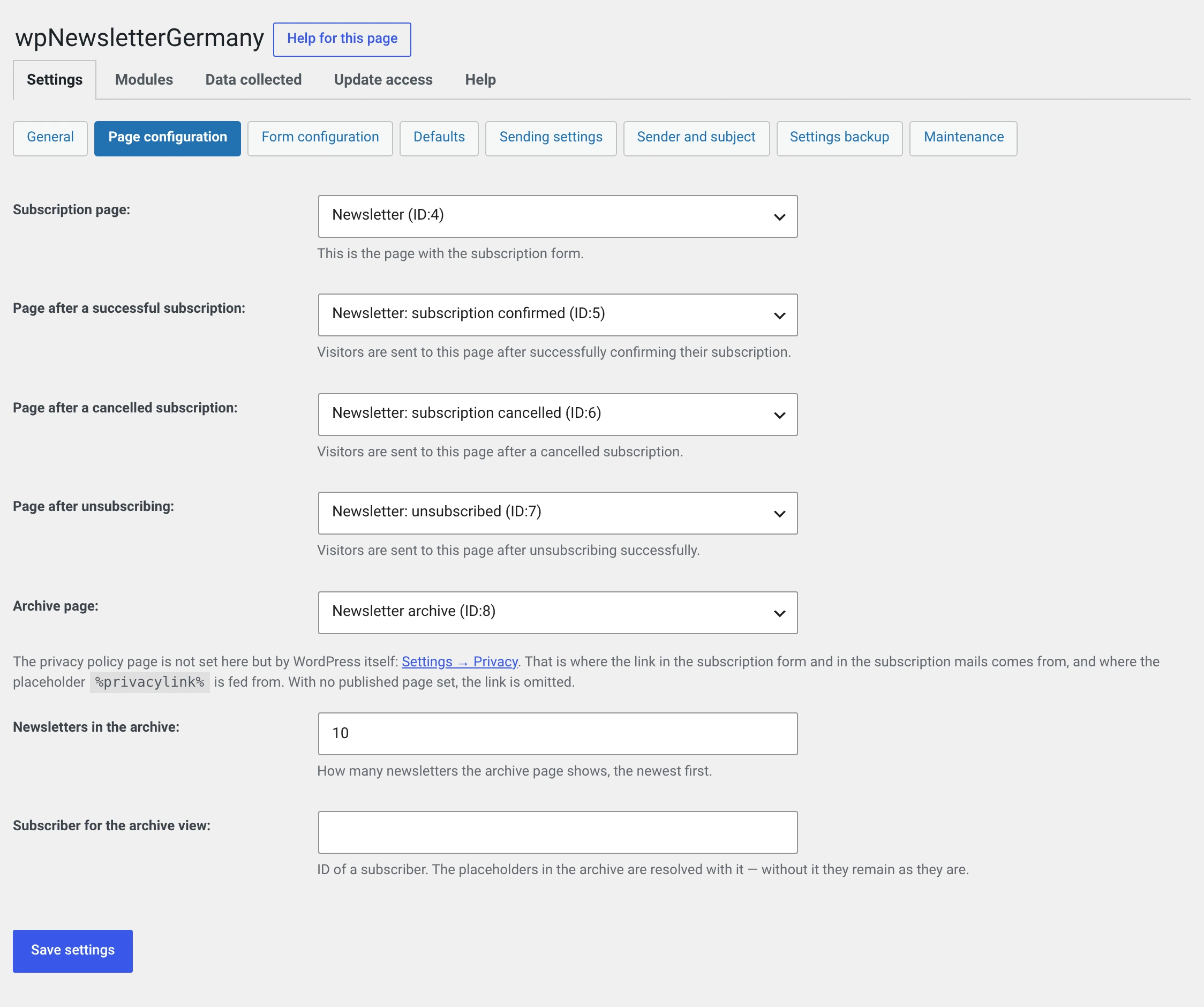Click the 'Subscription page:' label
The image size is (1204, 1007).
point(72,209)
